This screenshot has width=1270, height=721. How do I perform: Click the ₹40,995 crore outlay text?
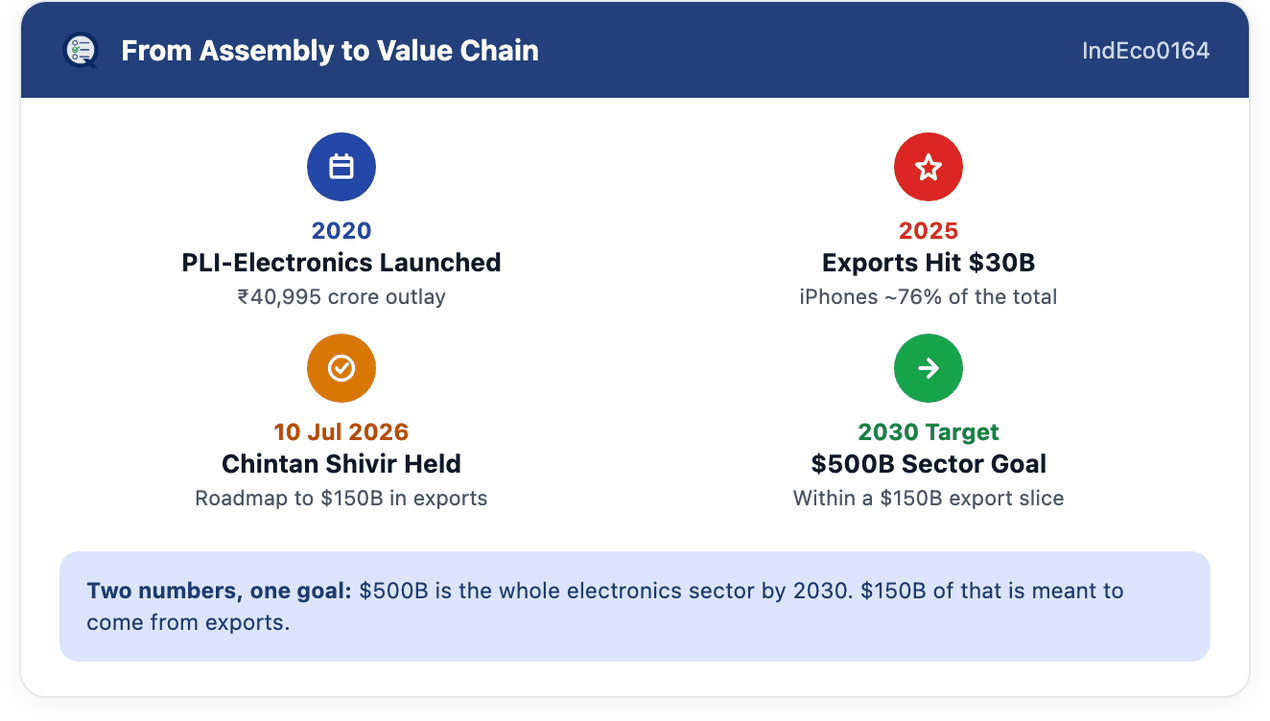(x=341, y=297)
